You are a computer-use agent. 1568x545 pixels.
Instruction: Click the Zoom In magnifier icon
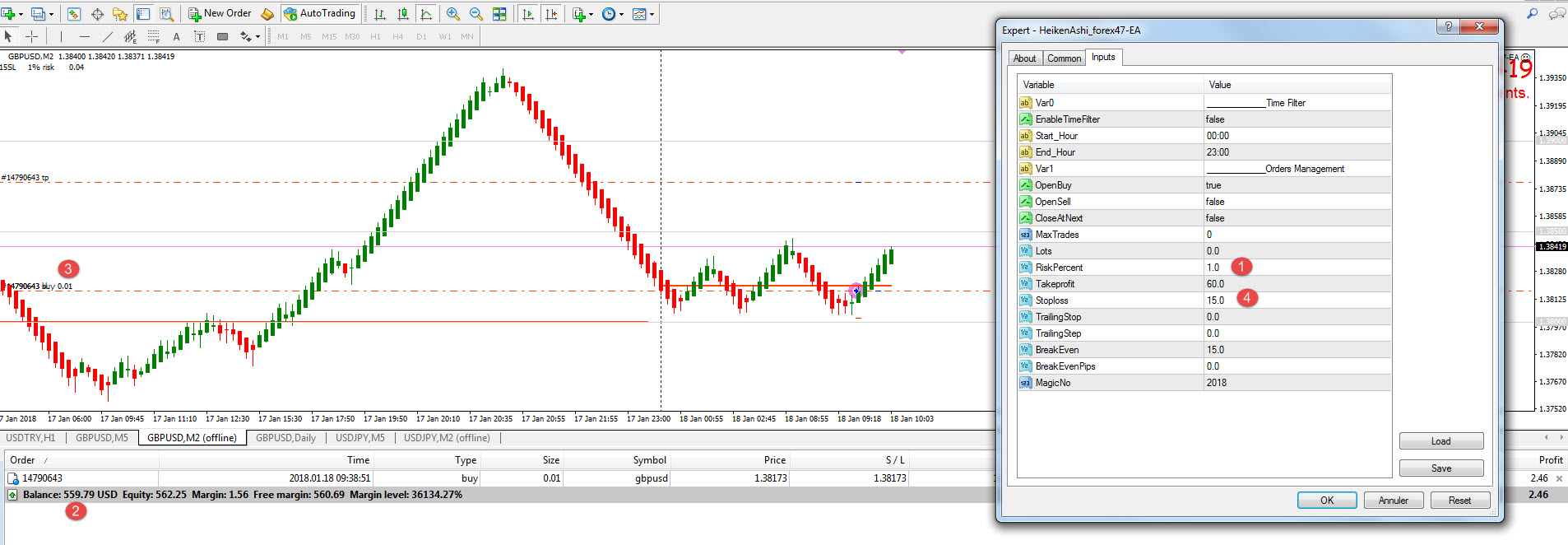[453, 14]
